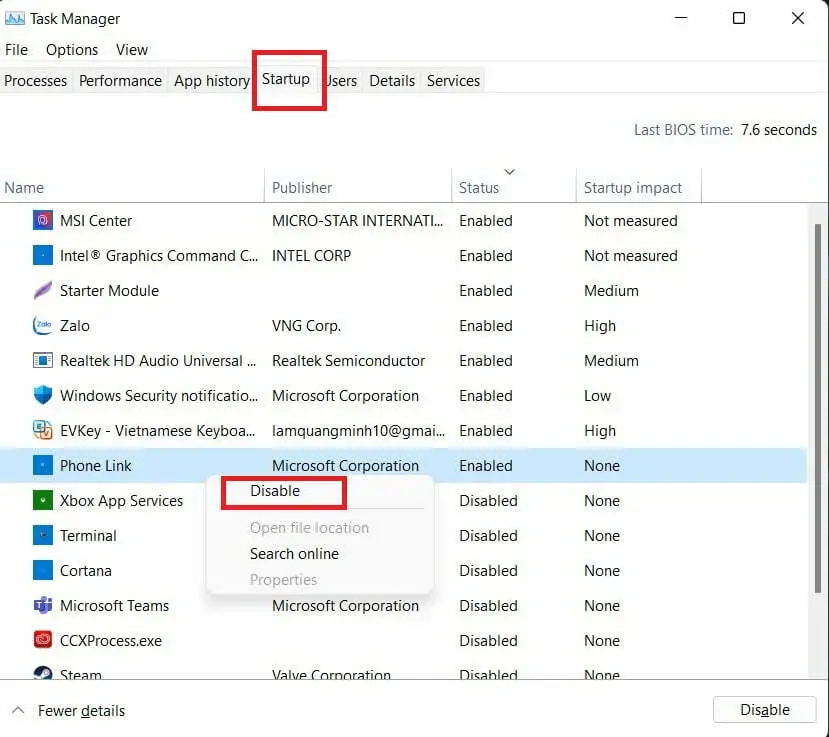Open the Services tab
The width and height of the screenshot is (829, 737).
click(453, 81)
